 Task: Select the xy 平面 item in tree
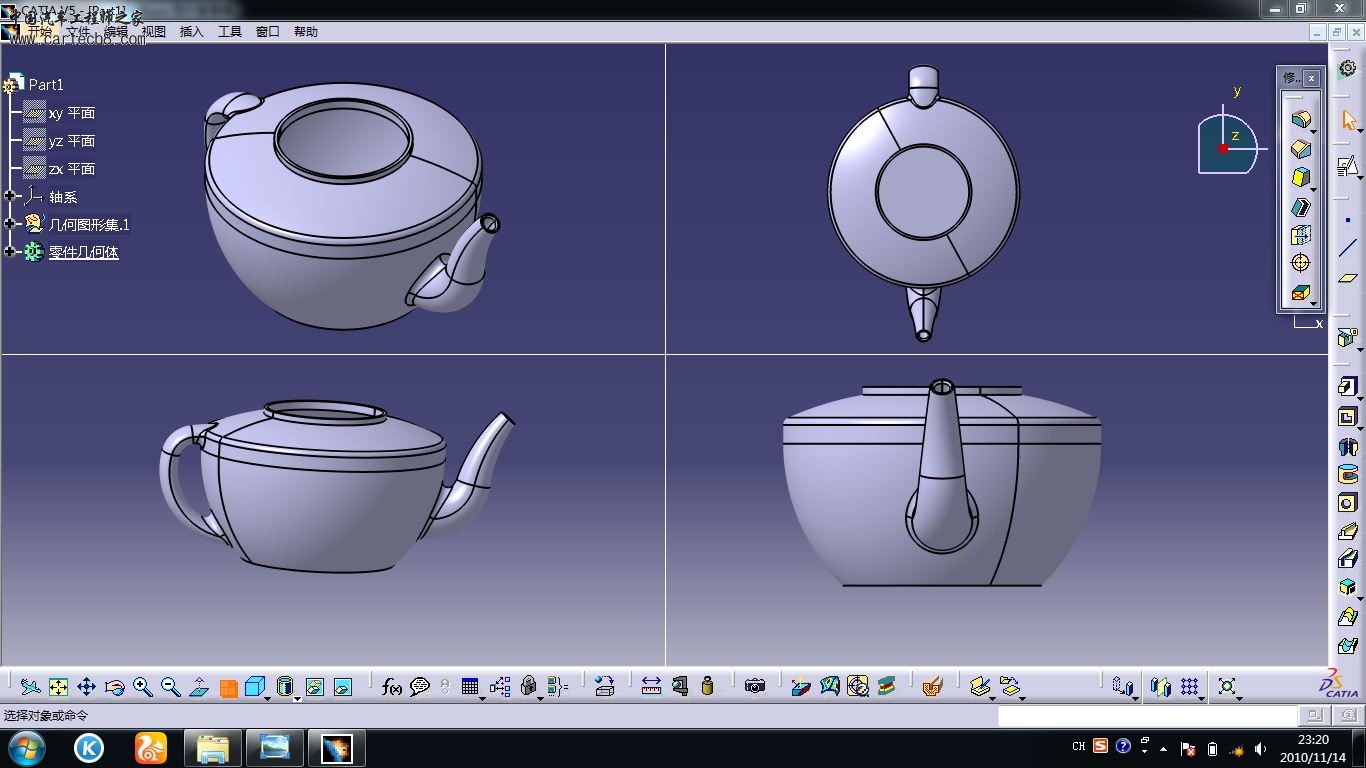[x=71, y=113]
